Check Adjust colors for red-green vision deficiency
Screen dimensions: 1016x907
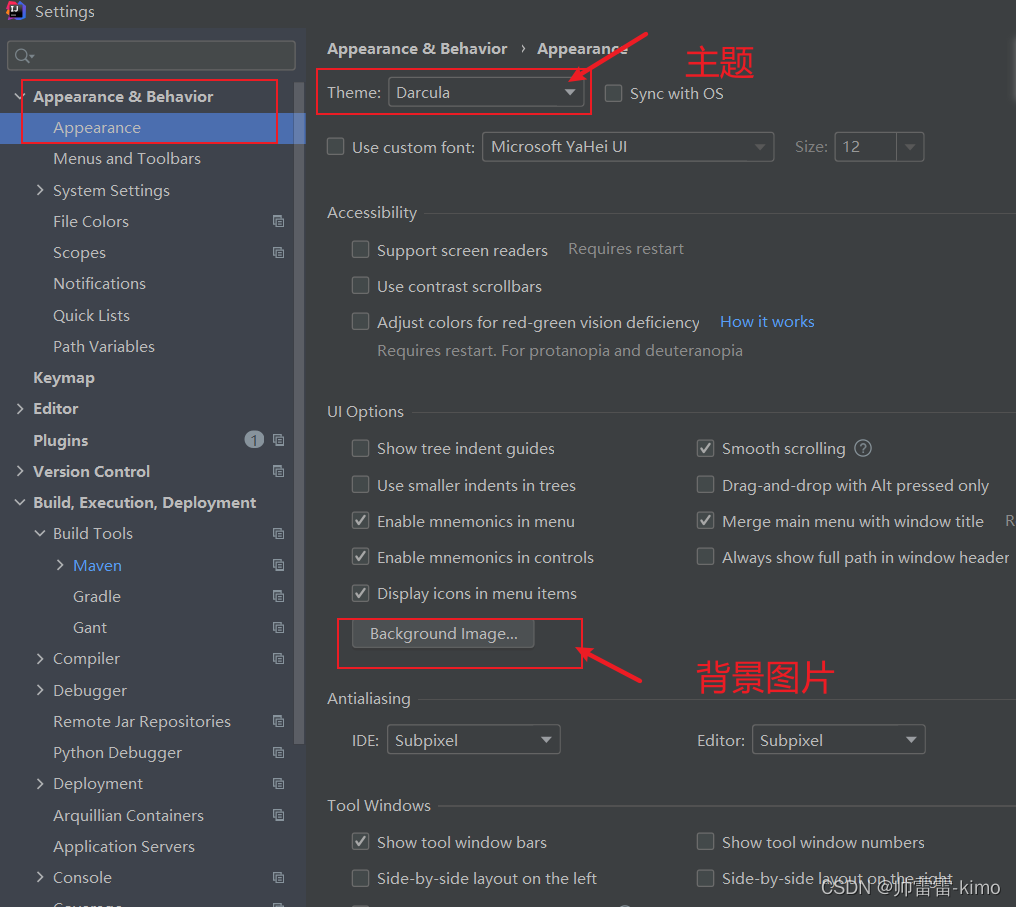360,321
